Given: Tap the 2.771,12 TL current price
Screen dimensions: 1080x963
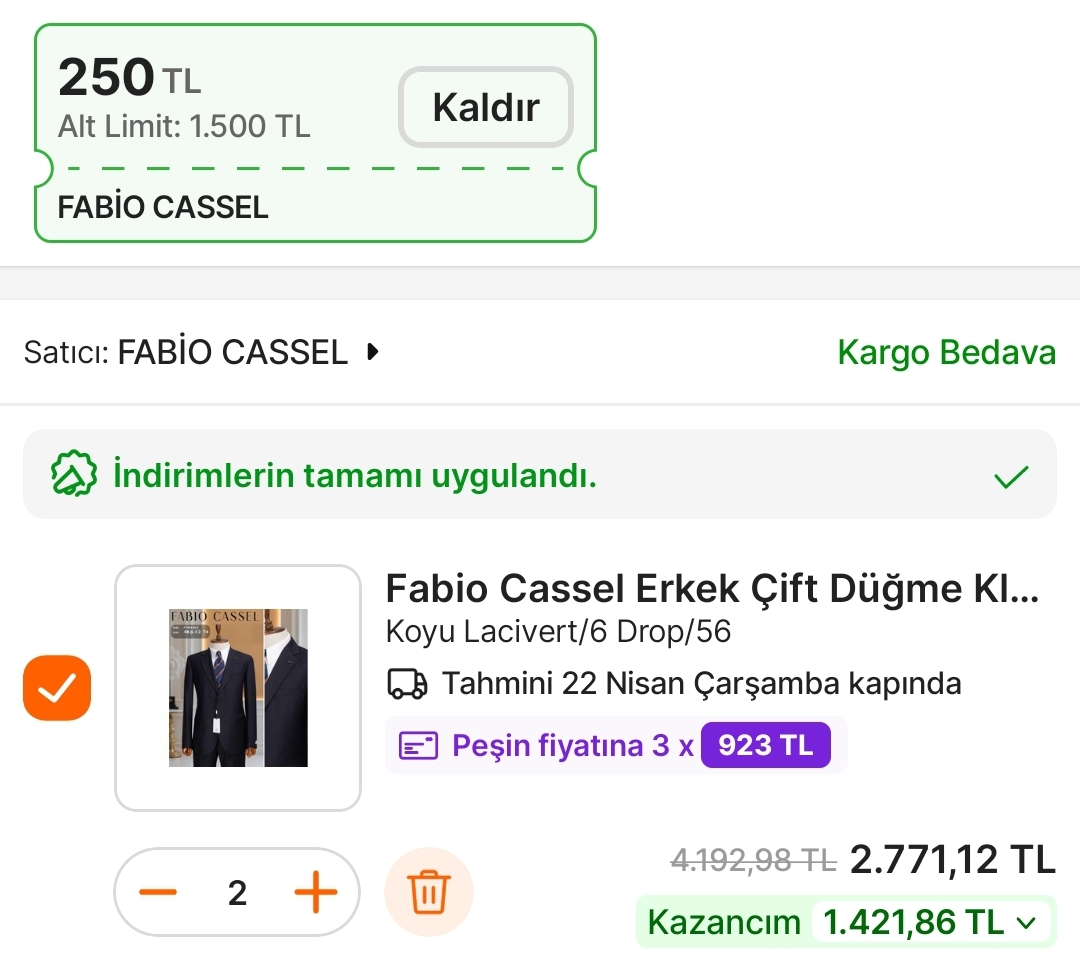Looking at the screenshot, I should click(x=952, y=859).
